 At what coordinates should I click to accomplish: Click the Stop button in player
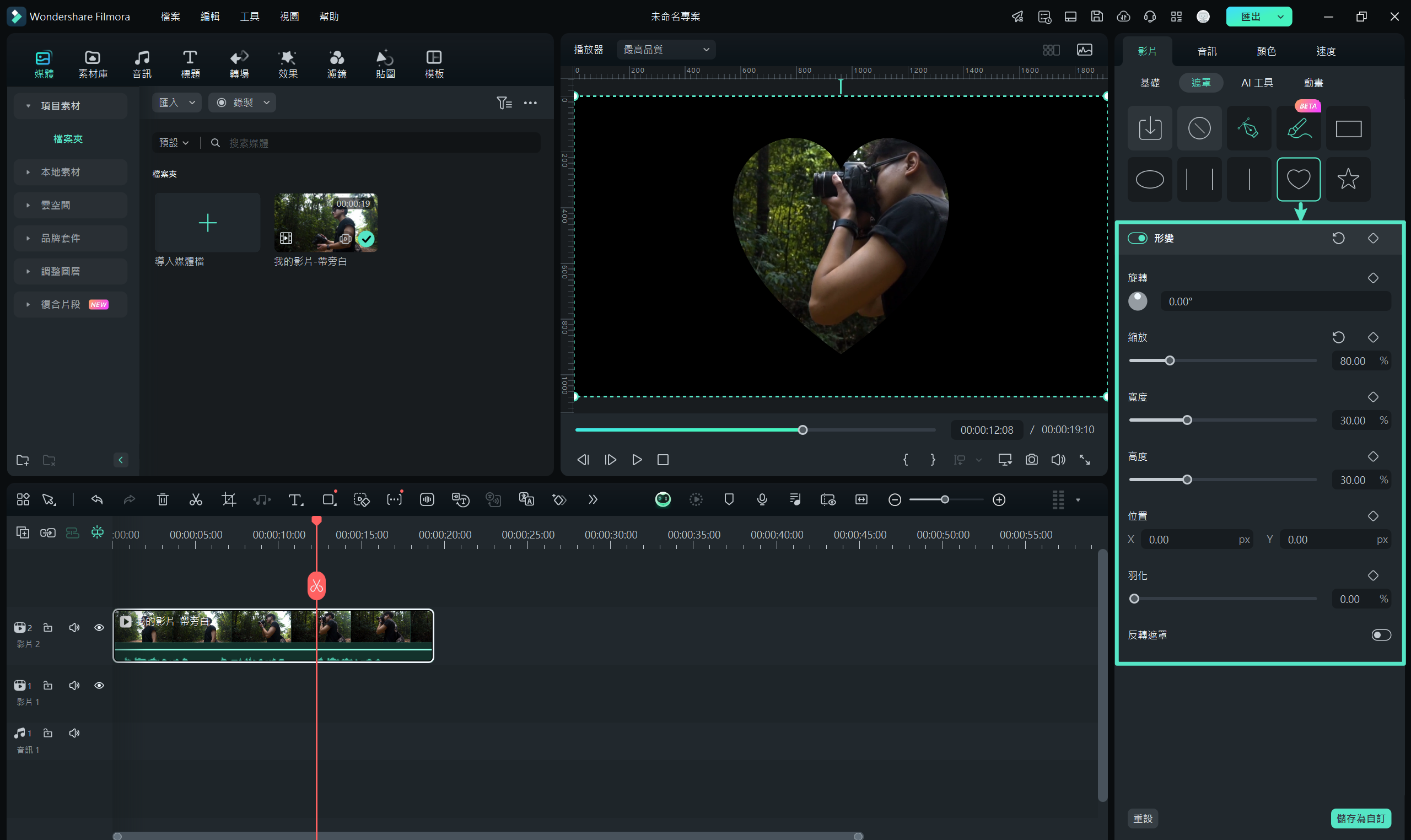663,460
